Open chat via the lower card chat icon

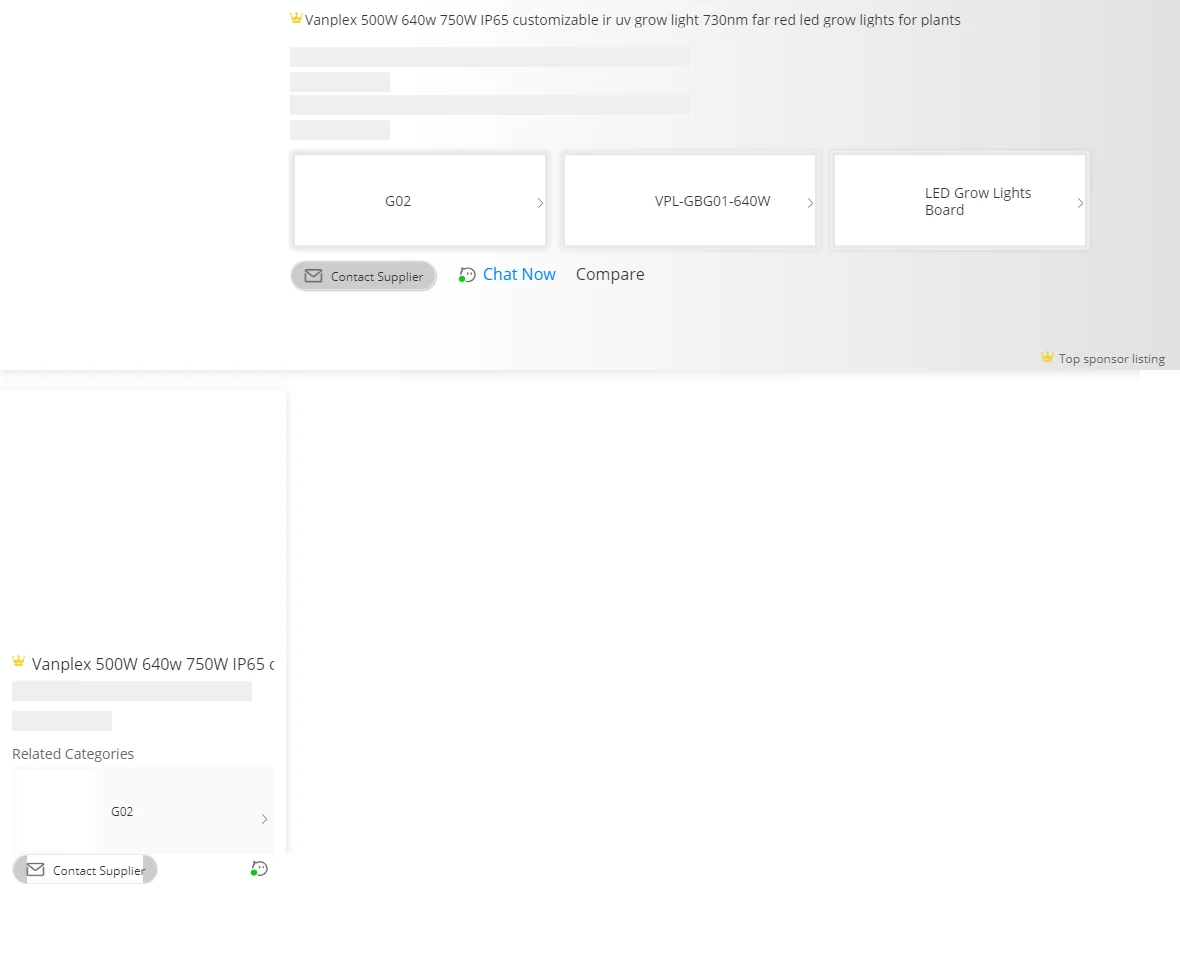[259, 869]
